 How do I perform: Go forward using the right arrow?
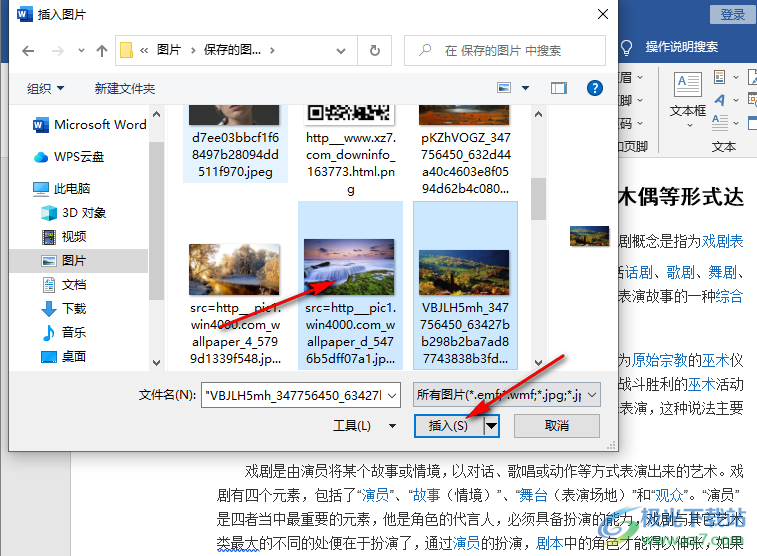tap(57, 51)
